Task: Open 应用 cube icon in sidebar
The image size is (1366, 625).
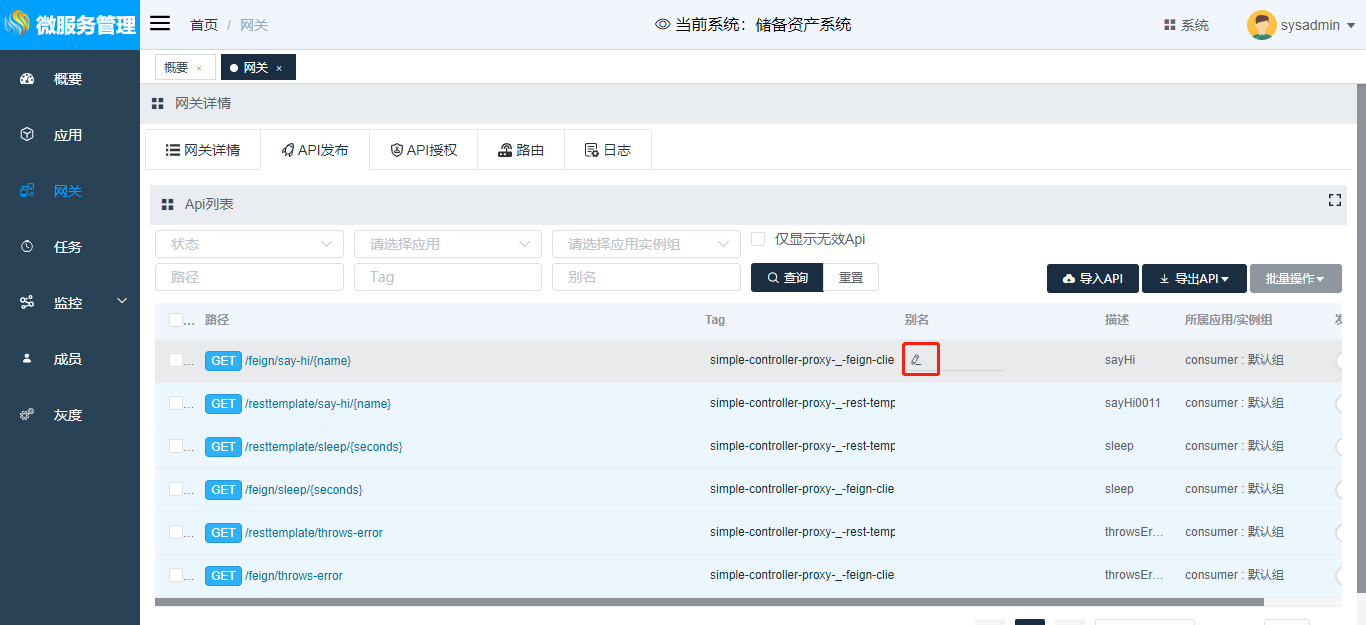Action: [27, 135]
